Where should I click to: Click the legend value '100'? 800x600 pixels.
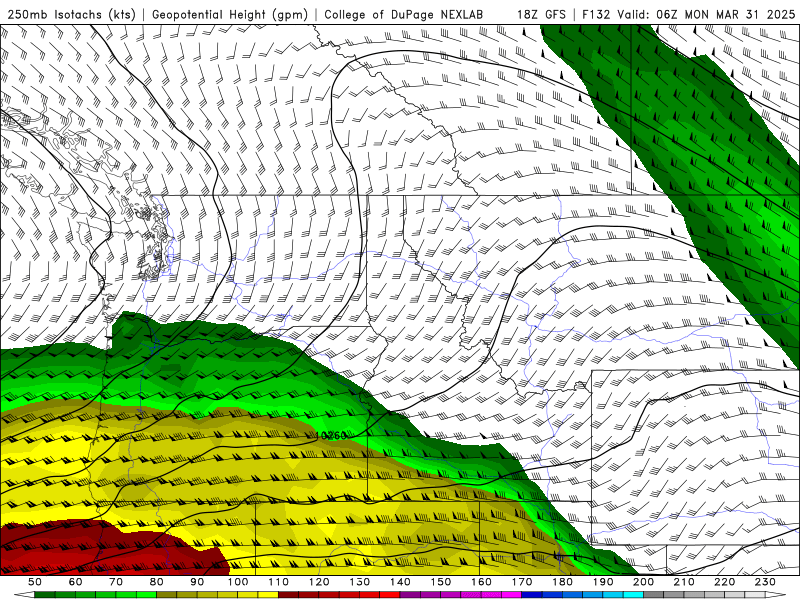[238, 582]
